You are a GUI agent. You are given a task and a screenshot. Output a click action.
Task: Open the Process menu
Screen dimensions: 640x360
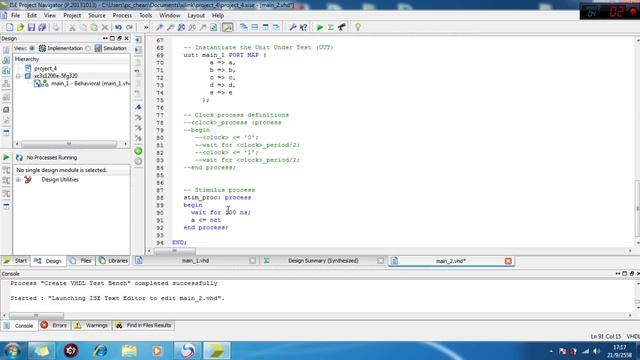click(122, 16)
